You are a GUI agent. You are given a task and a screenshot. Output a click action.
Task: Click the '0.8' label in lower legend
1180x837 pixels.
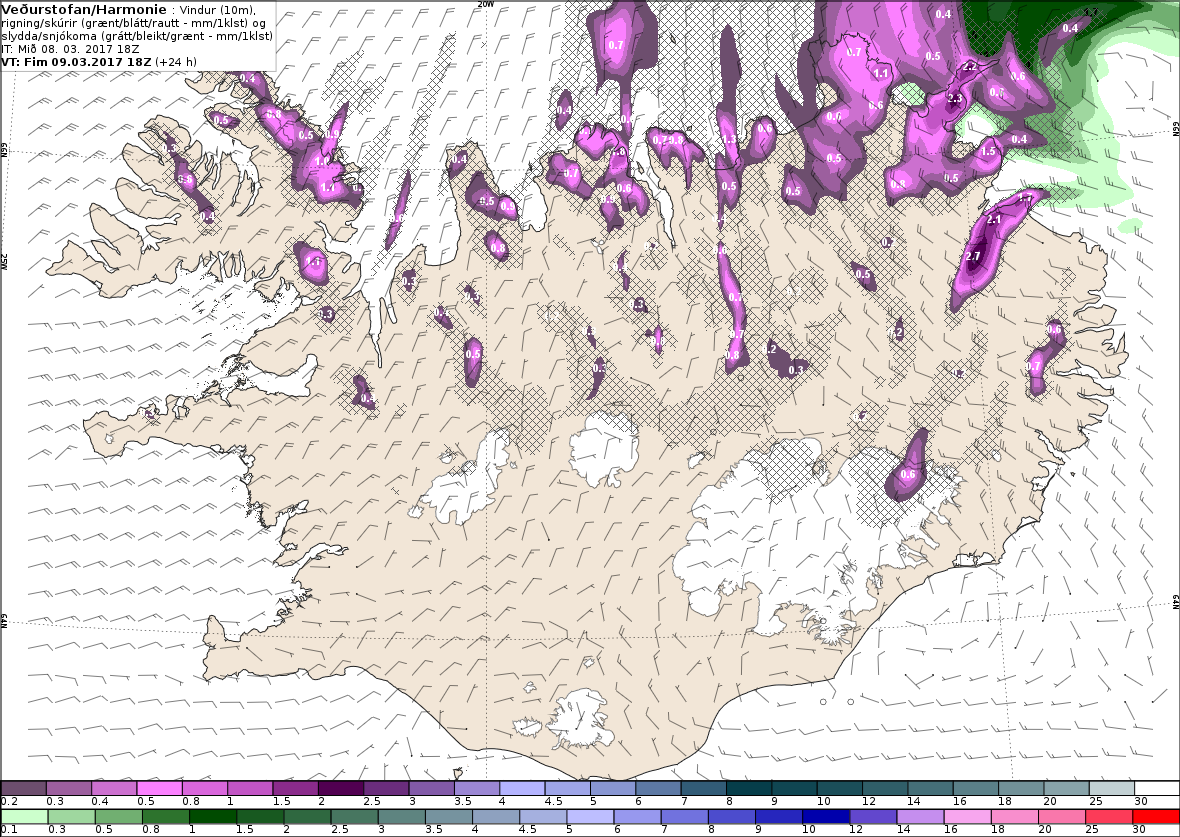[x=150, y=829]
